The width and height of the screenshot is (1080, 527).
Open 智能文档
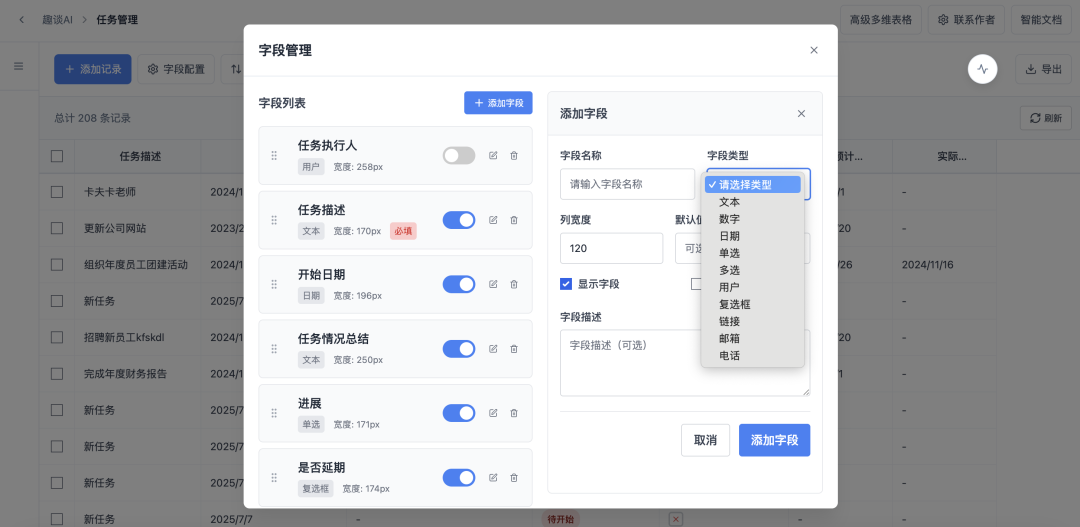(x=1041, y=20)
